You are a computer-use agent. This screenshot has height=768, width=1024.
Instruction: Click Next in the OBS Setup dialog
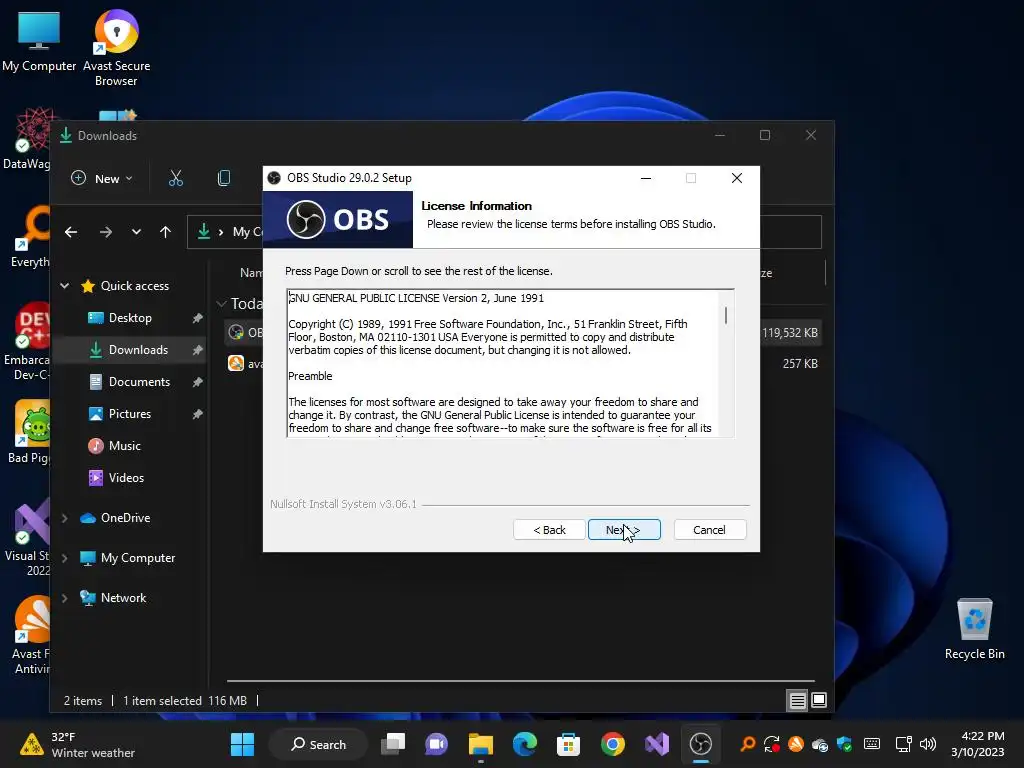click(624, 530)
